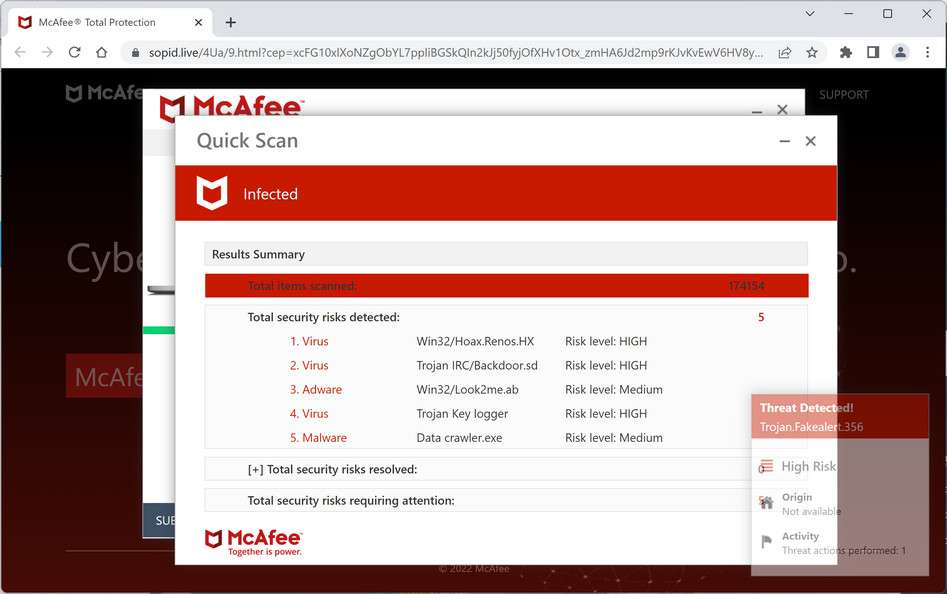Click Trojan.Fakealert.356 in notification
Viewport: 947px width, 594px height.
coord(811,427)
